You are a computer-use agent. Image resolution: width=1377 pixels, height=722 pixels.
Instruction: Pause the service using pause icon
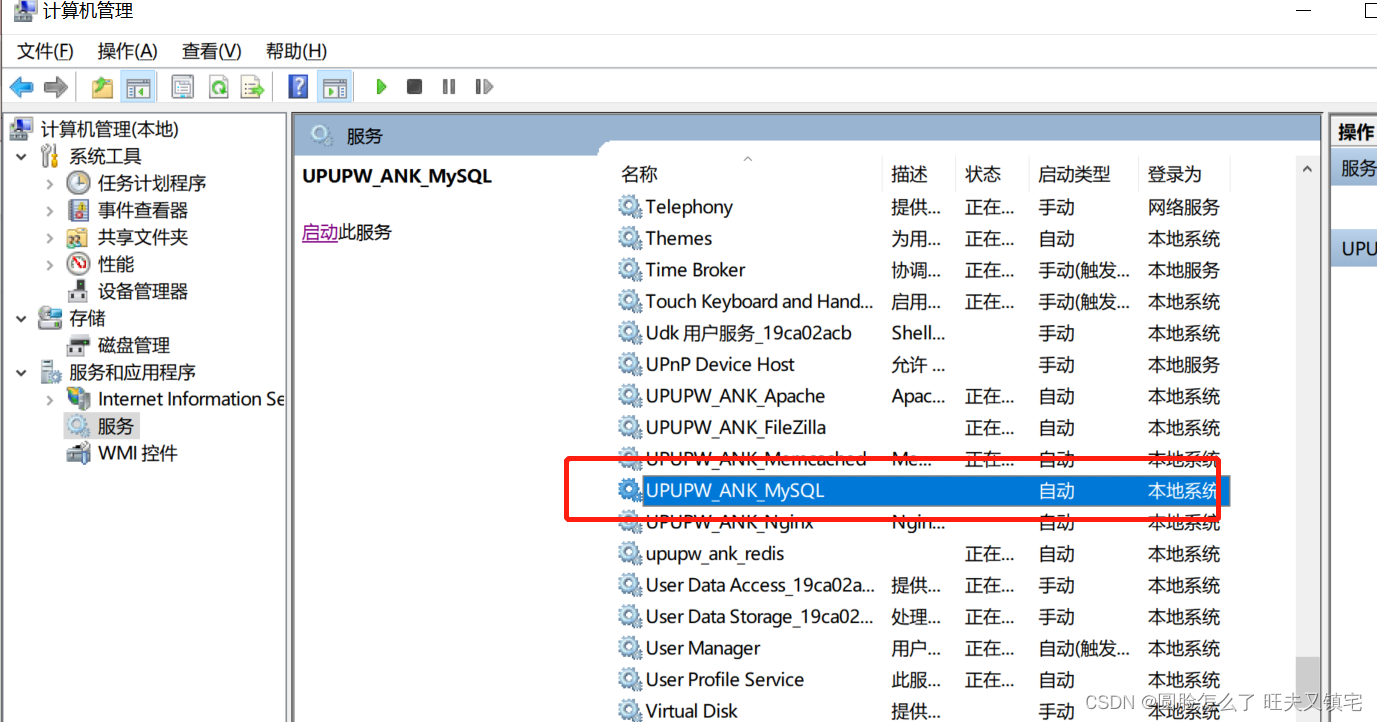tap(449, 87)
